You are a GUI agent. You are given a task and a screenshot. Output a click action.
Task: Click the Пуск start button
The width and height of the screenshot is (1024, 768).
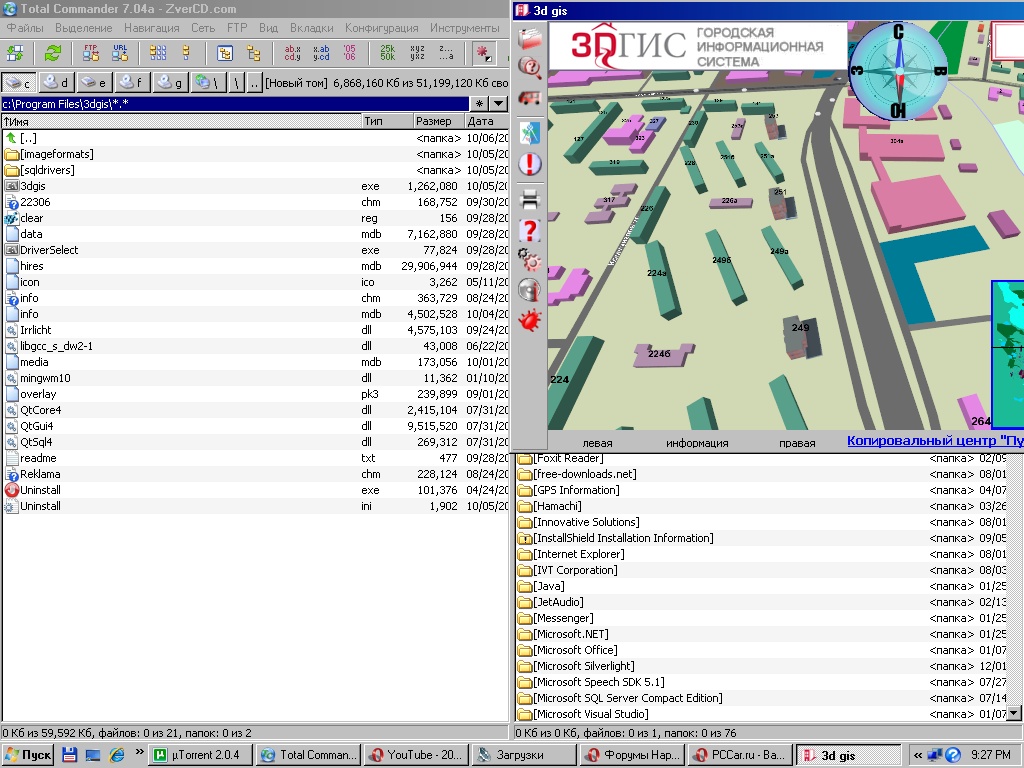pos(28,755)
